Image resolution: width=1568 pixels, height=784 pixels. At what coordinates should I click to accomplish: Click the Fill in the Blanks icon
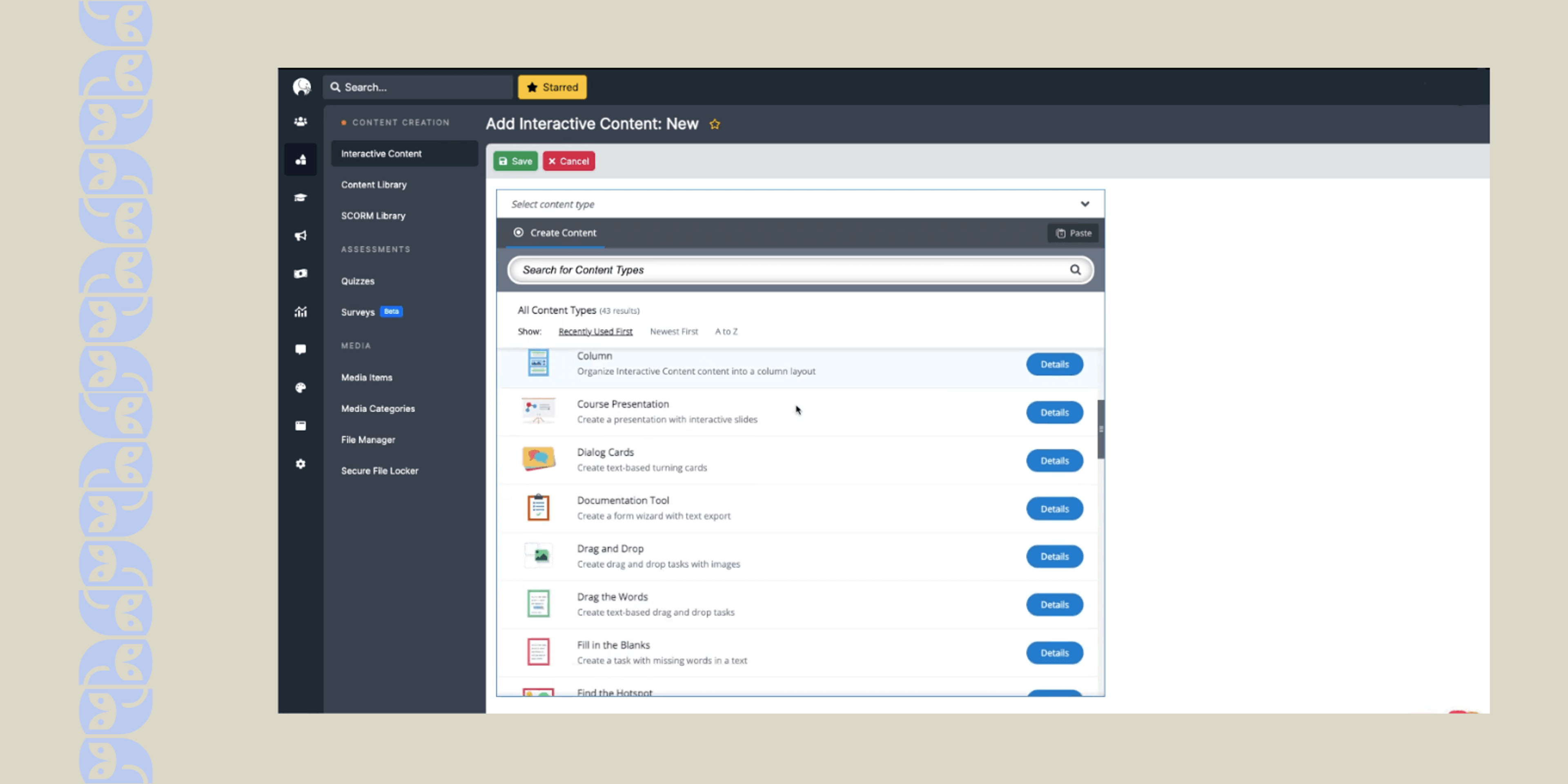[538, 651]
